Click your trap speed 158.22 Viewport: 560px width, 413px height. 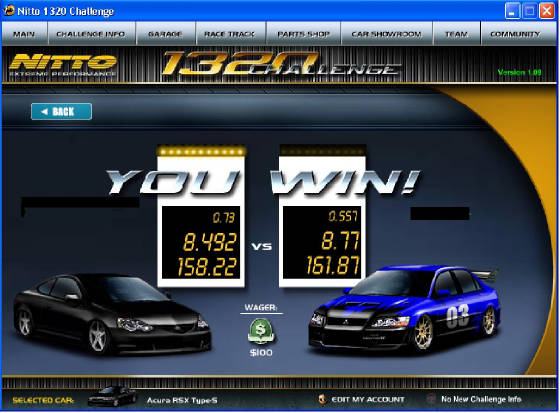tap(207, 267)
